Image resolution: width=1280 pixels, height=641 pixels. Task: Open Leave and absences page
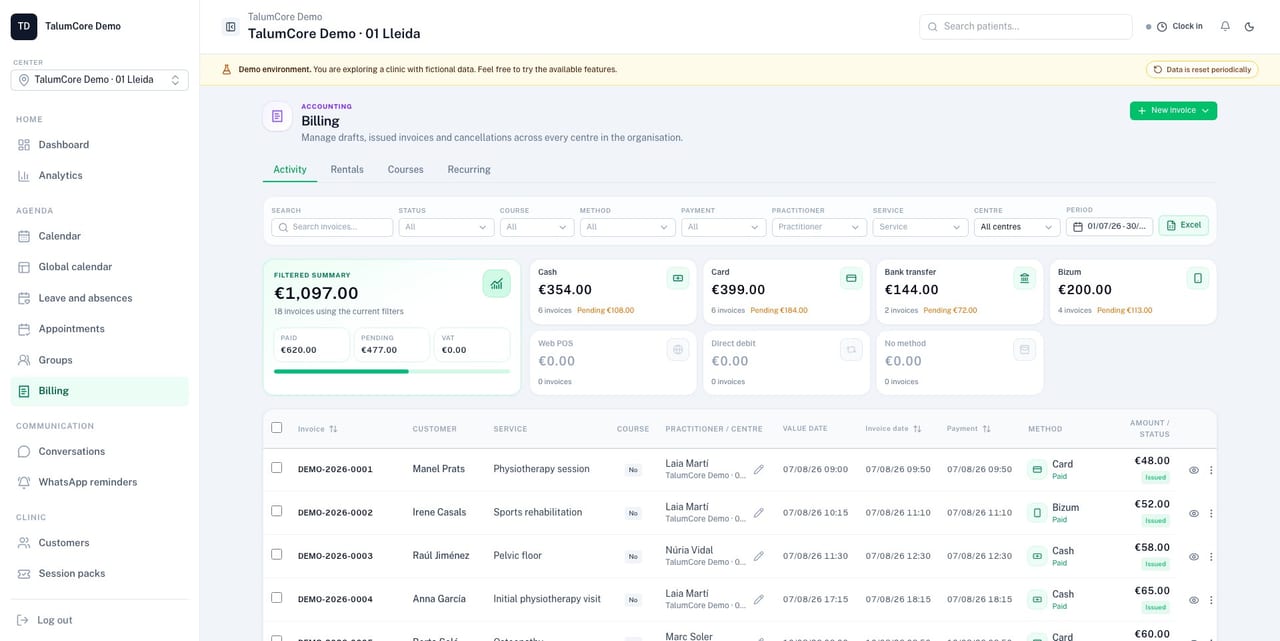[x=100, y=298]
